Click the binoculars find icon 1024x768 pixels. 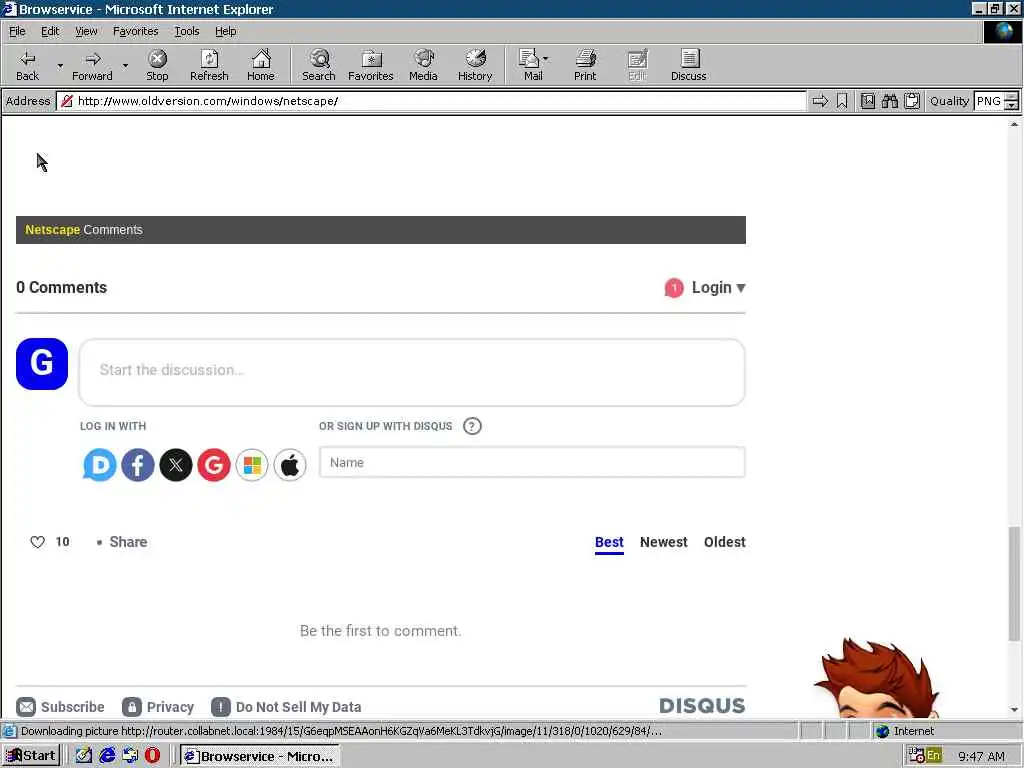coord(889,101)
